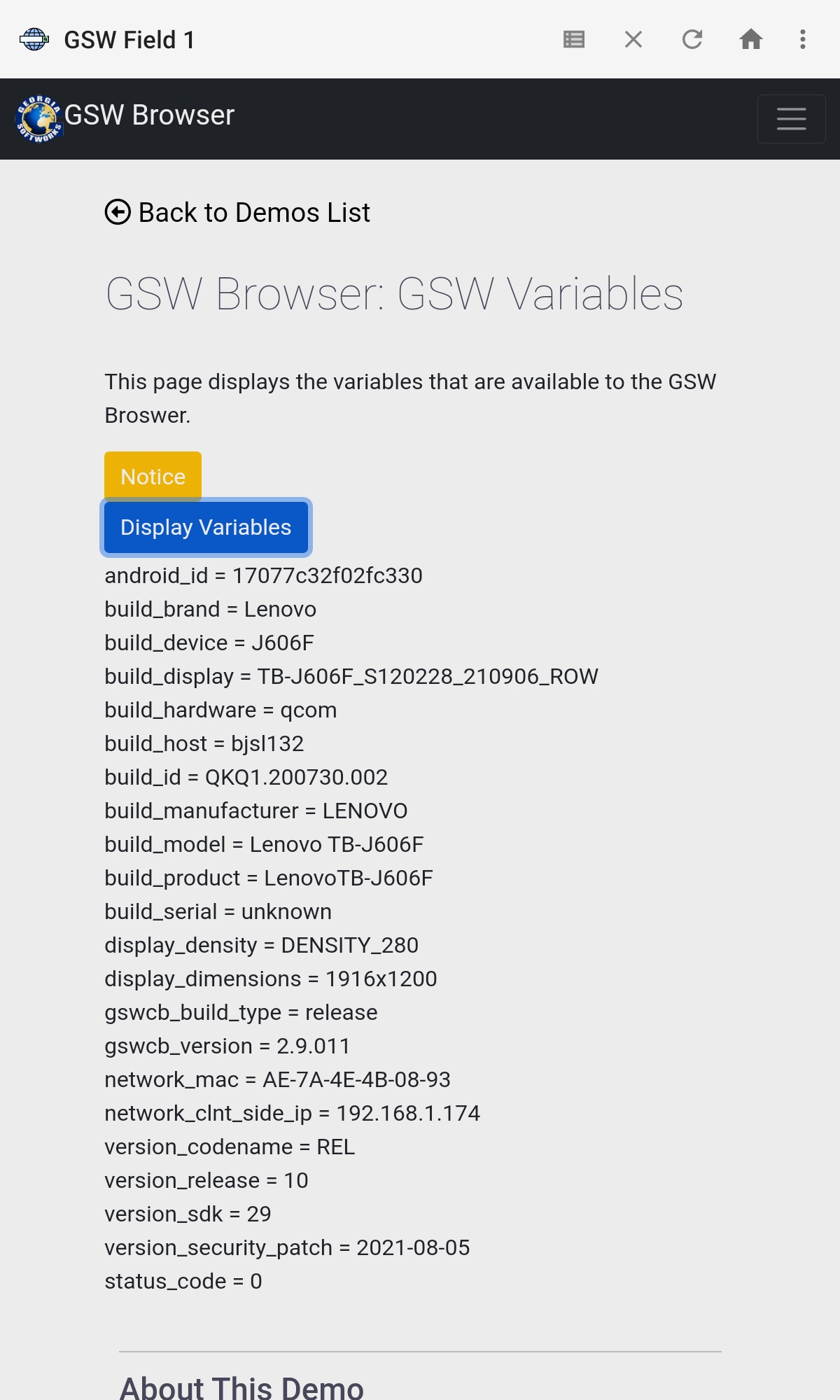Select the Georgia SoftWorks logo
The height and width of the screenshot is (1400, 840).
[40, 118]
